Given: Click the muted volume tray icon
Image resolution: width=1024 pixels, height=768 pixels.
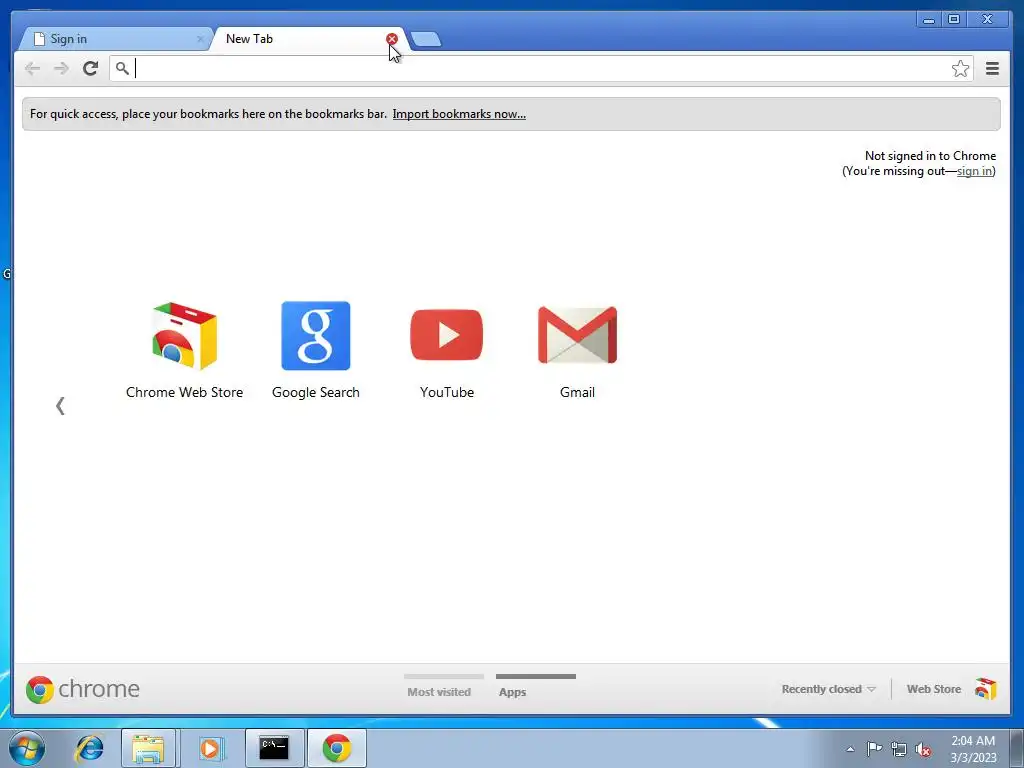Looking at the screenshot, I should [x=923, y=750].
